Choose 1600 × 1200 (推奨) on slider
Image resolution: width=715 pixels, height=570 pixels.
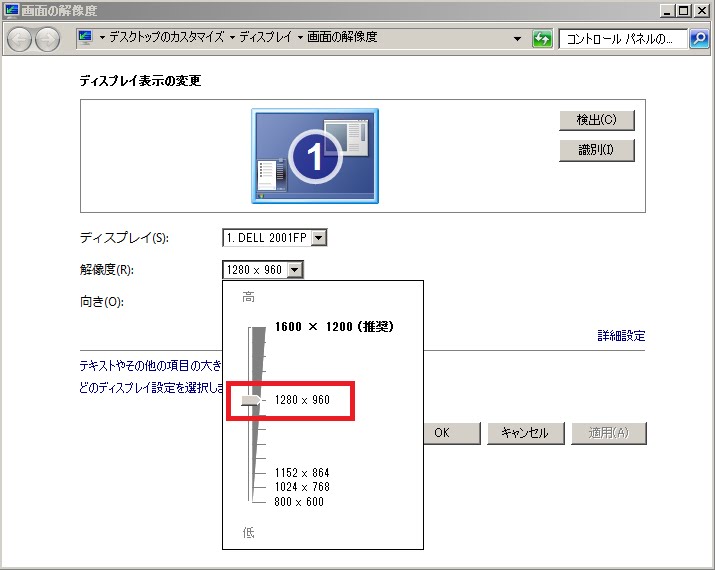click(334, 326)
